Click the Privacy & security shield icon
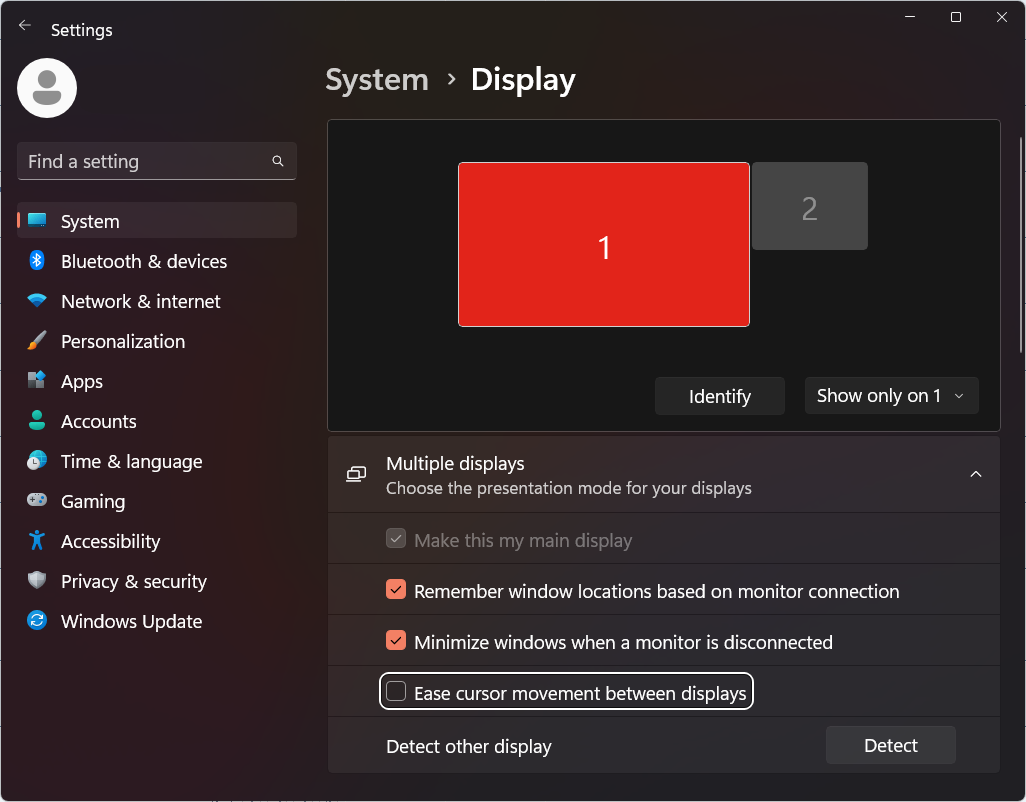This screenshot has width=1026, height=802. (x=37, y=581)
